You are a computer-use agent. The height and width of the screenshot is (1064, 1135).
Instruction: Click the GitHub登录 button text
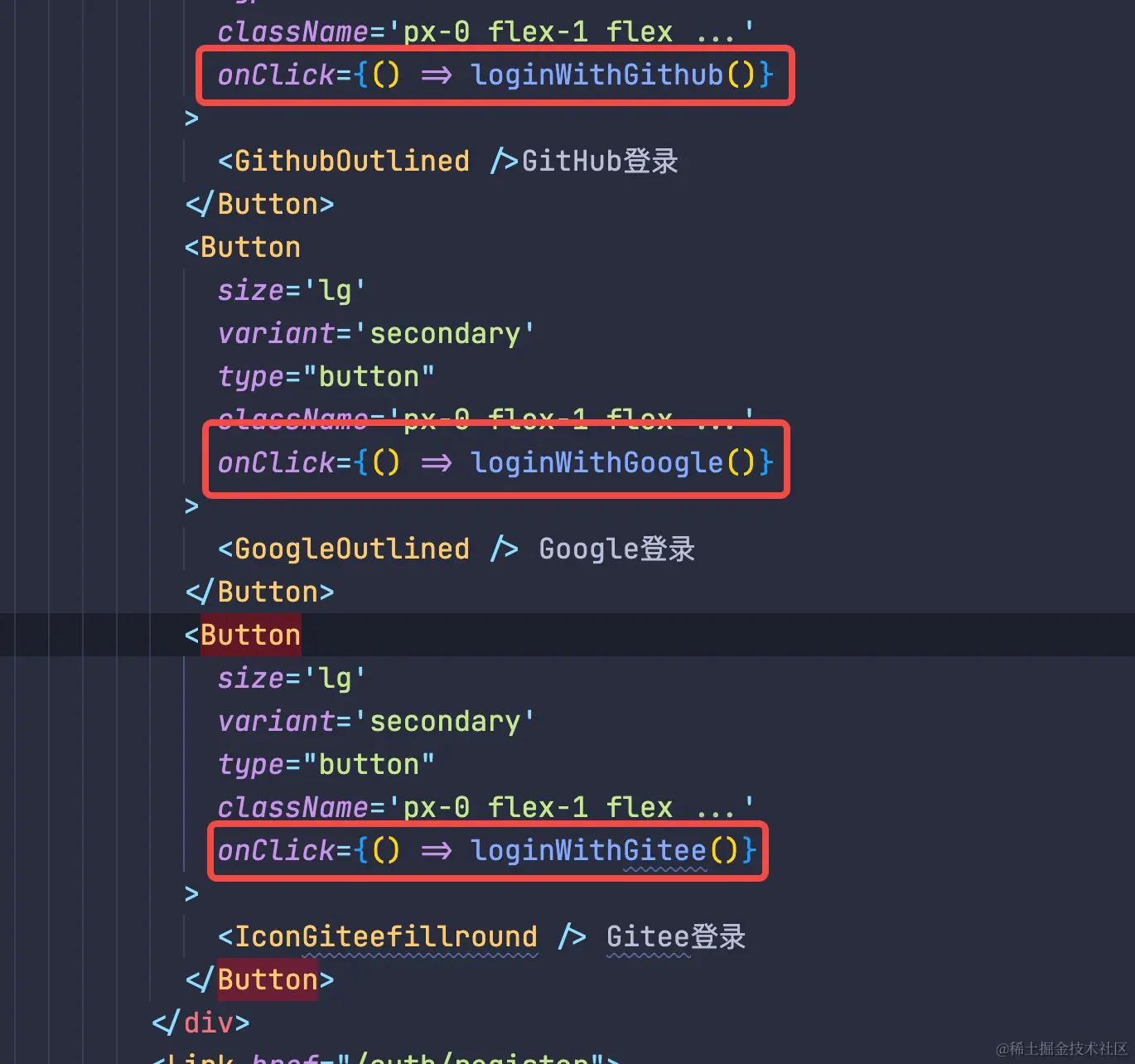(600, 161)
